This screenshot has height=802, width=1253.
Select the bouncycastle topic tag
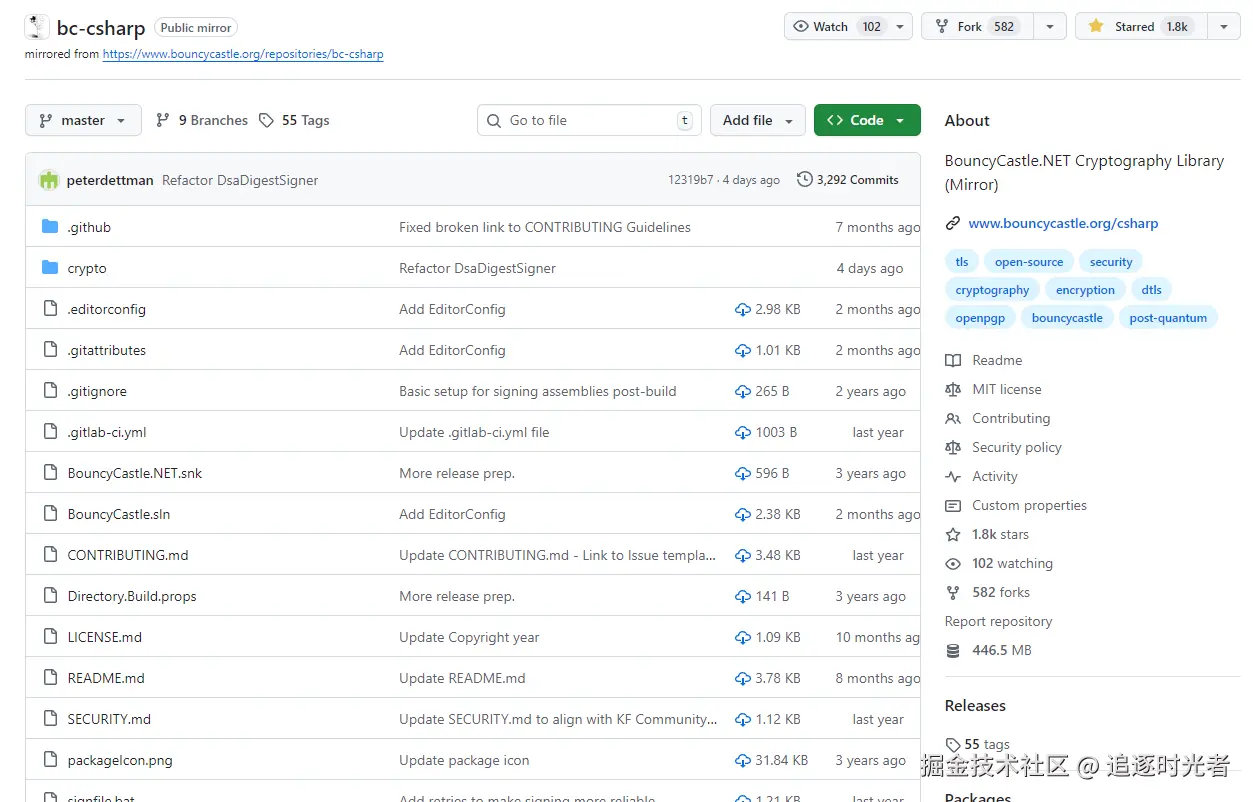[x=1067, y=318]
